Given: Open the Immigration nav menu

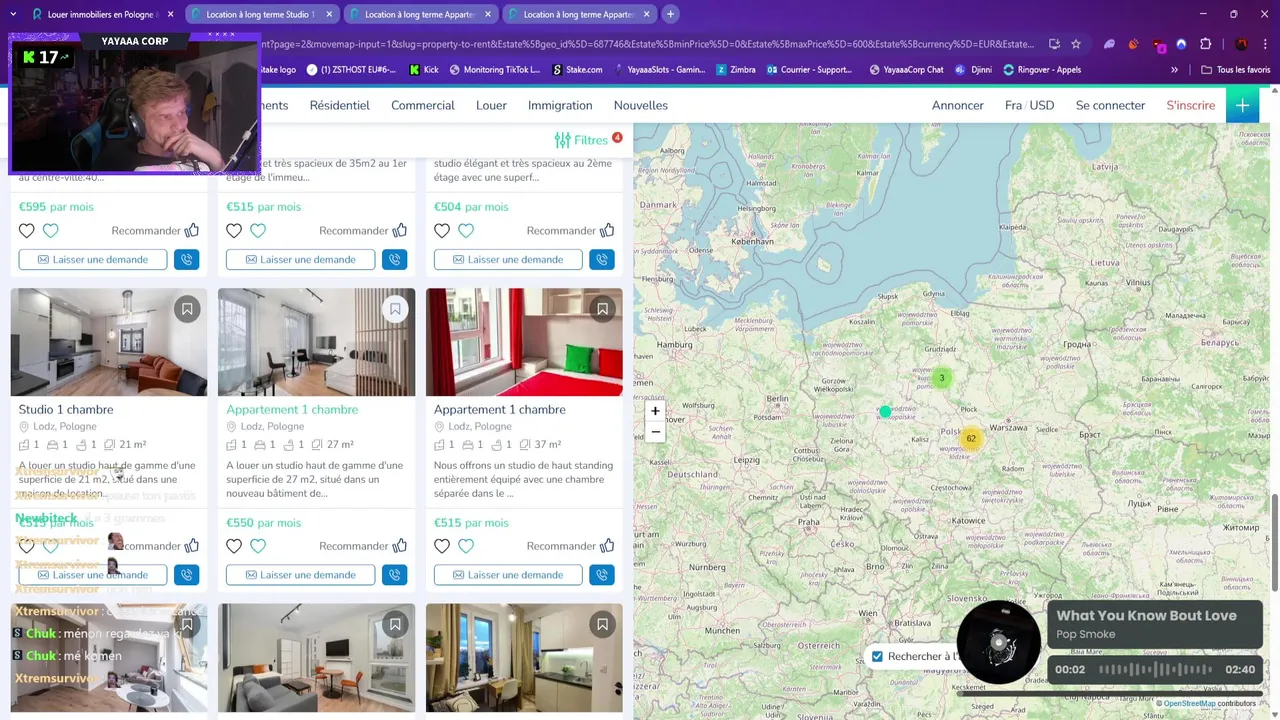Looking at the screenshot, I should pos(560,105).
